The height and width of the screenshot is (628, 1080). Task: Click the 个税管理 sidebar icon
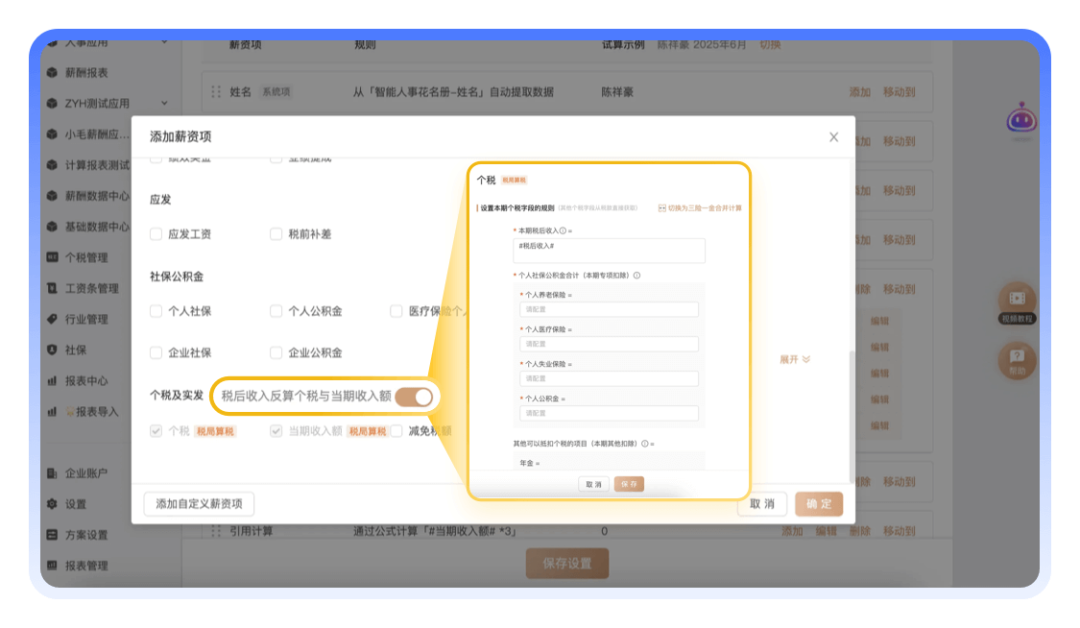click(x=52, y=257)
